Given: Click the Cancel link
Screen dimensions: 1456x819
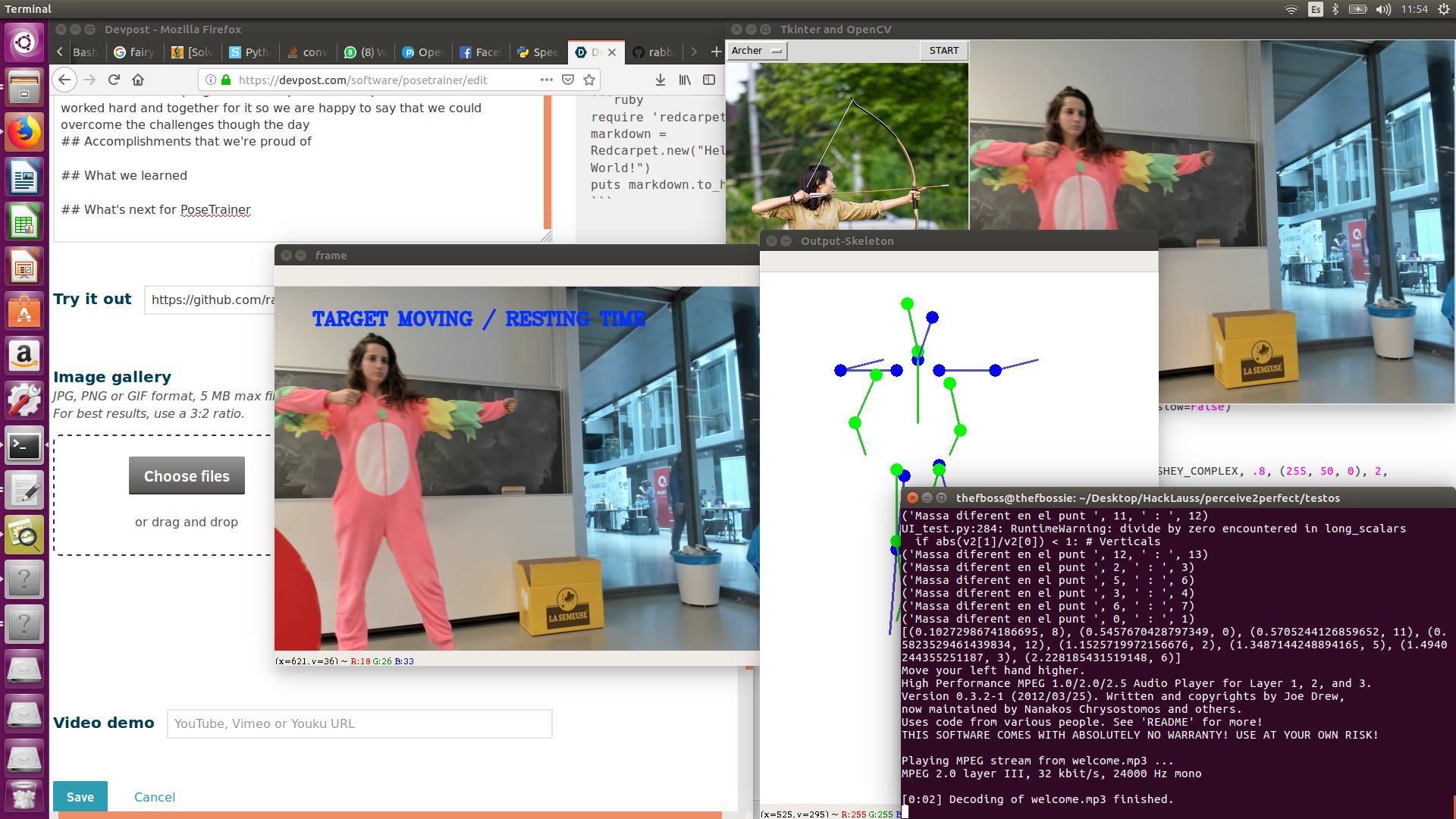Looking at the screenshot, I should pos(154,797).
